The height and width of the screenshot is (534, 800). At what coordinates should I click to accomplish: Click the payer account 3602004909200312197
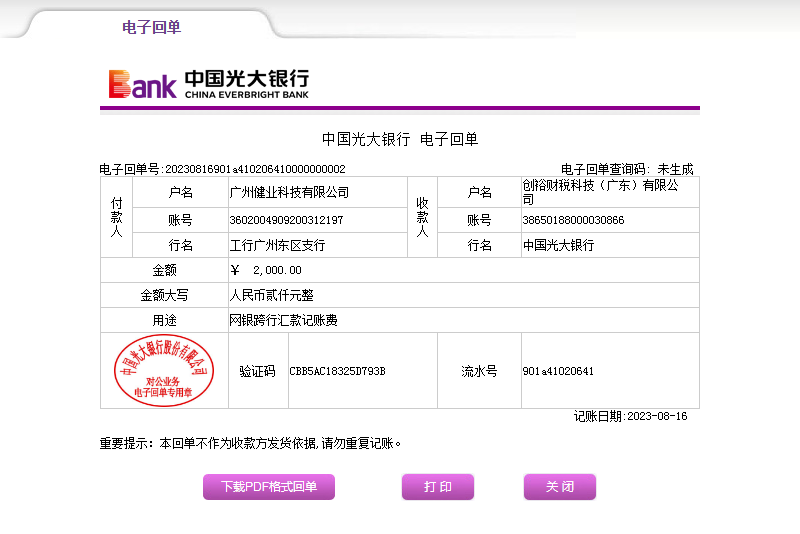[286, 220]
